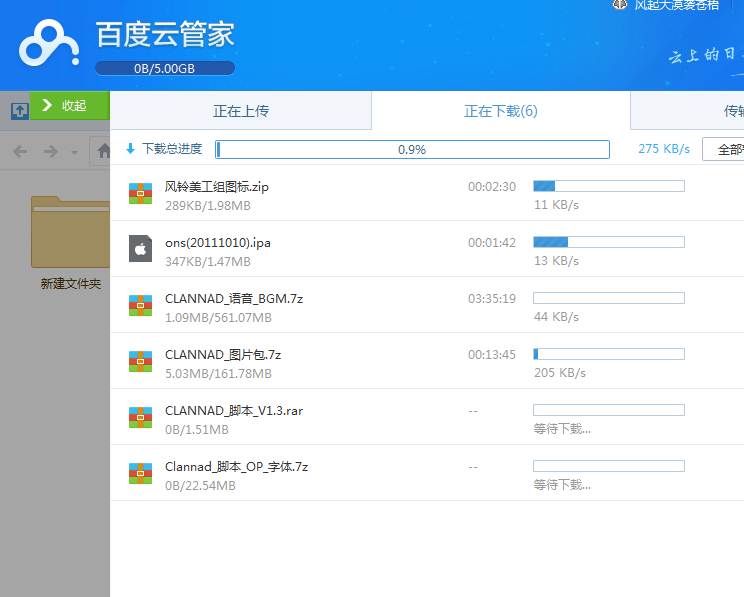Screen dimensions: 744x597
Task: Click archive icon for CLANNAD_图片包.7z
Action: pos(140,362)
